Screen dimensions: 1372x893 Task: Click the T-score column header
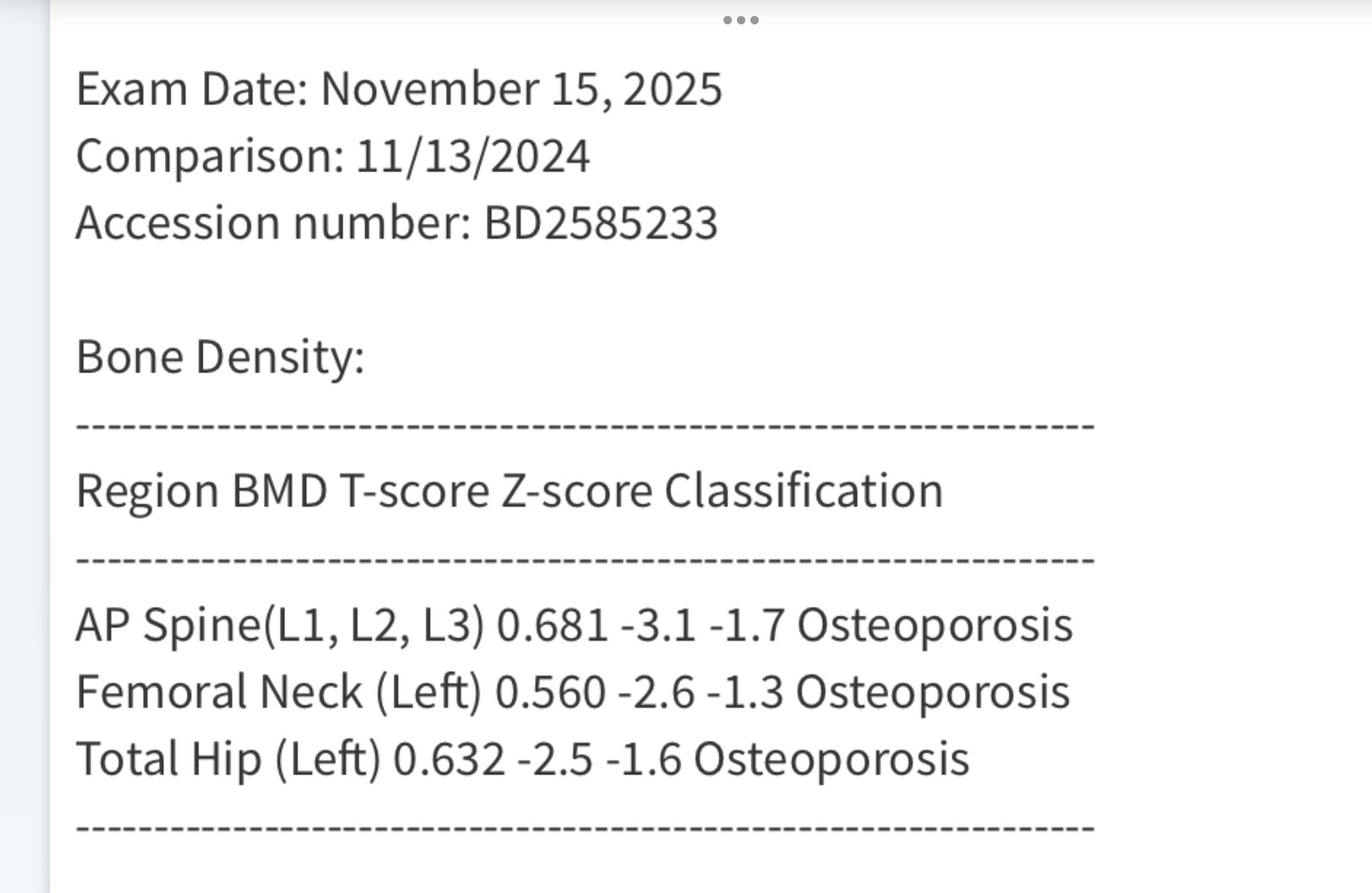[414, 491]
